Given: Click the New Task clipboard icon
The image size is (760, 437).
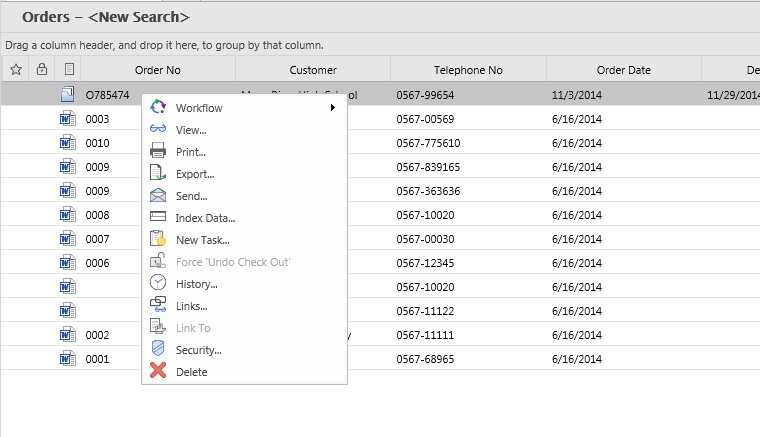Looking at the screenshot, I should click(x=158, y=239).
